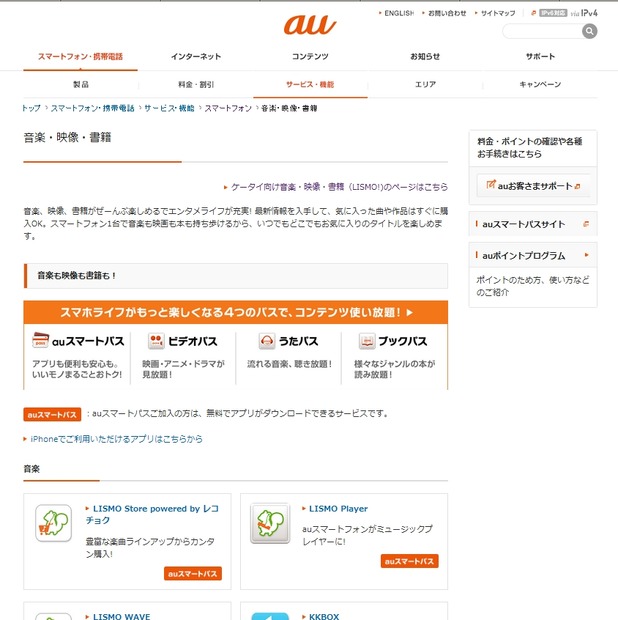Open the お問い合わせ link in the header
618x620 pixels.
tap(447, 13)
